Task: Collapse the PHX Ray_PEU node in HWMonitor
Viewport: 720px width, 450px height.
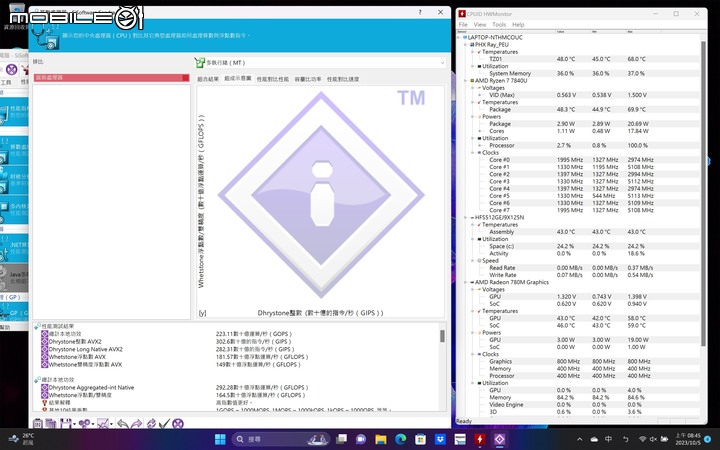Action: [x=467, y=45]
